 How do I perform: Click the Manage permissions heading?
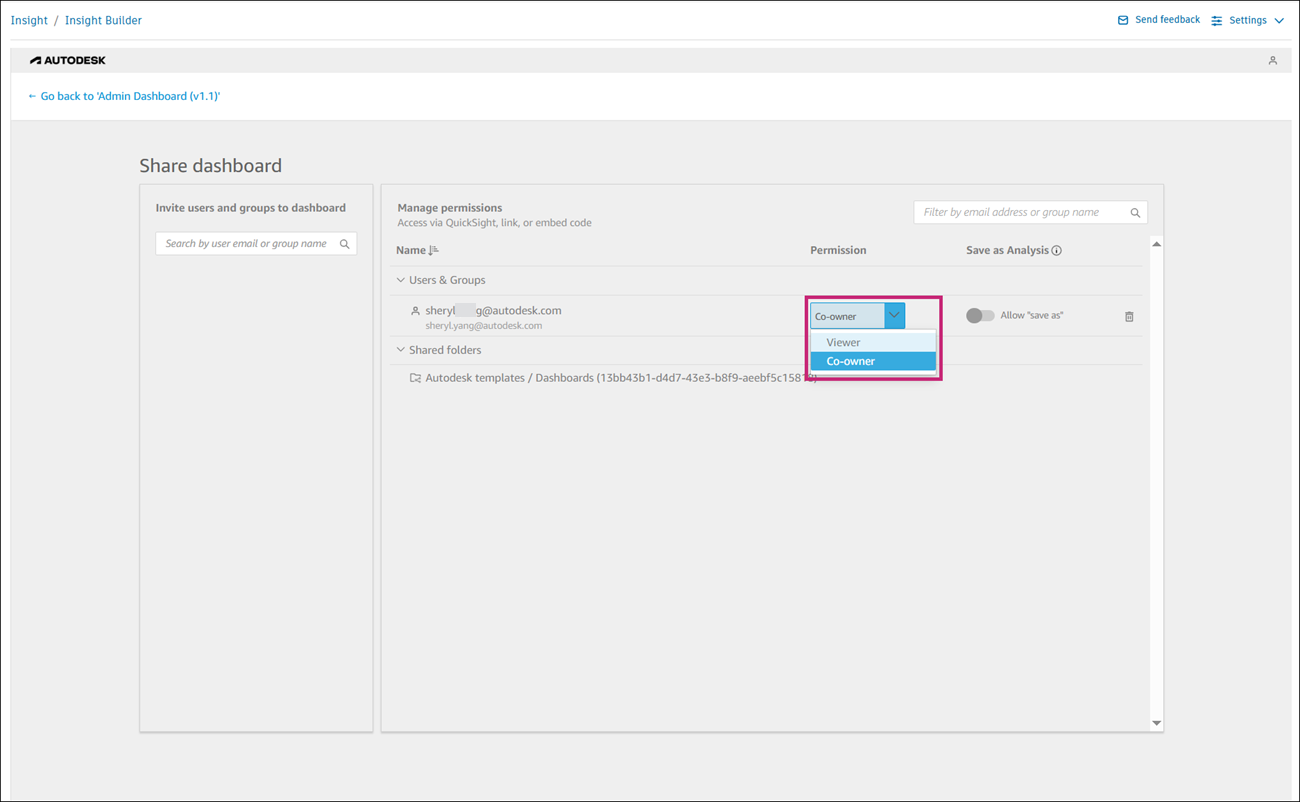[x=450, y=208]
